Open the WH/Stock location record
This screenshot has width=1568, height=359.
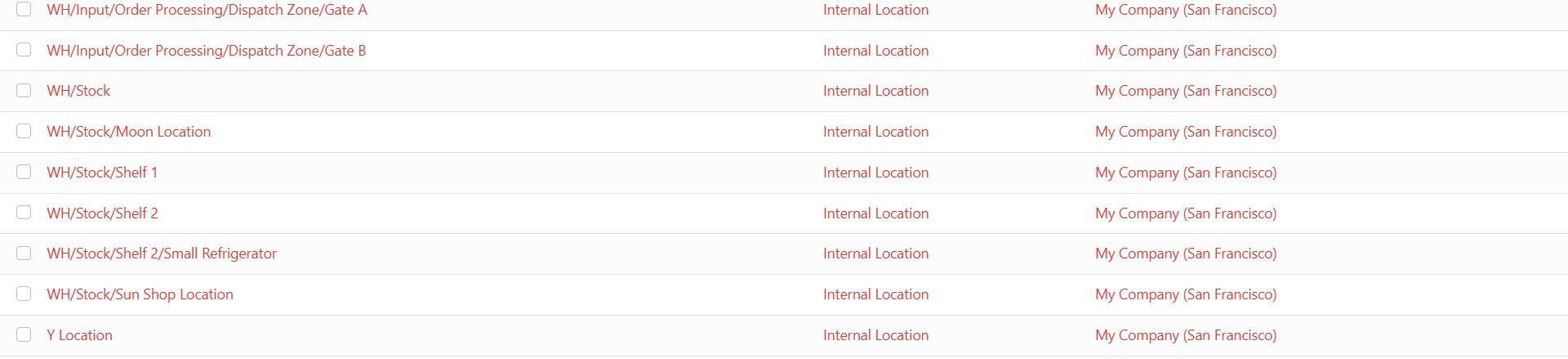78,91
